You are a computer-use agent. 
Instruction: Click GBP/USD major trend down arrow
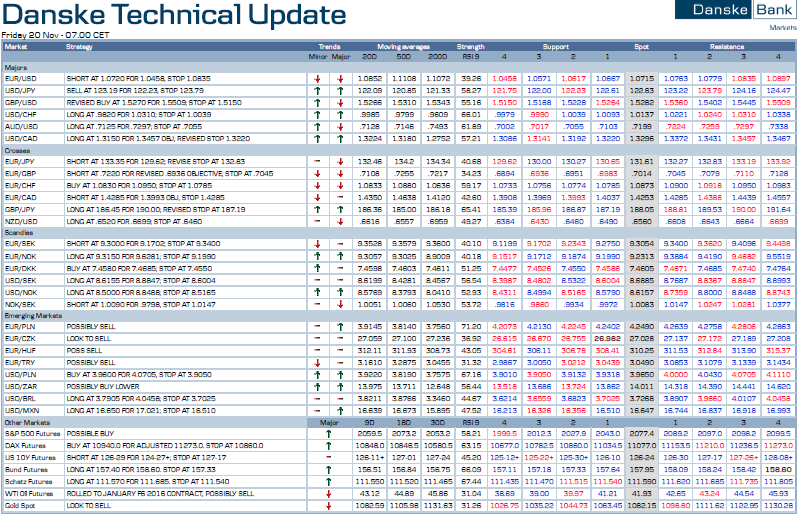[340, 102]
